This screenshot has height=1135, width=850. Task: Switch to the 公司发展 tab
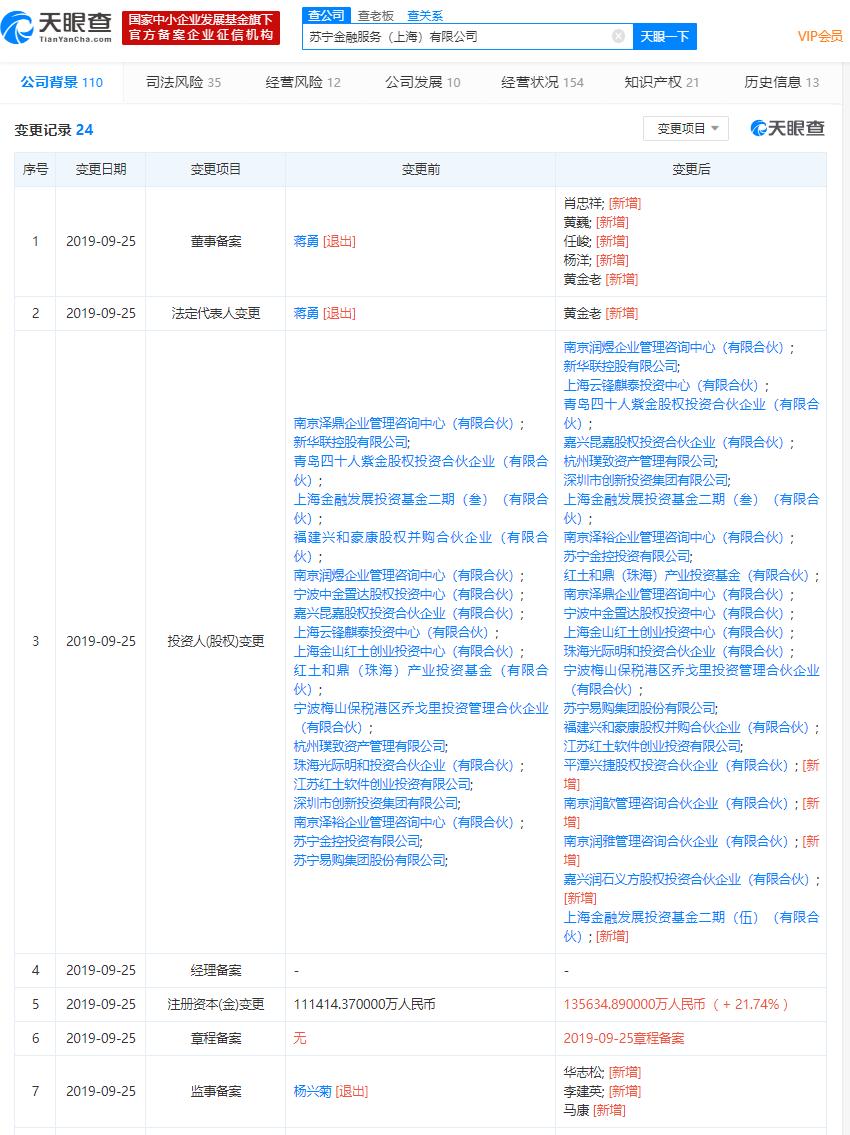point(422,83)
